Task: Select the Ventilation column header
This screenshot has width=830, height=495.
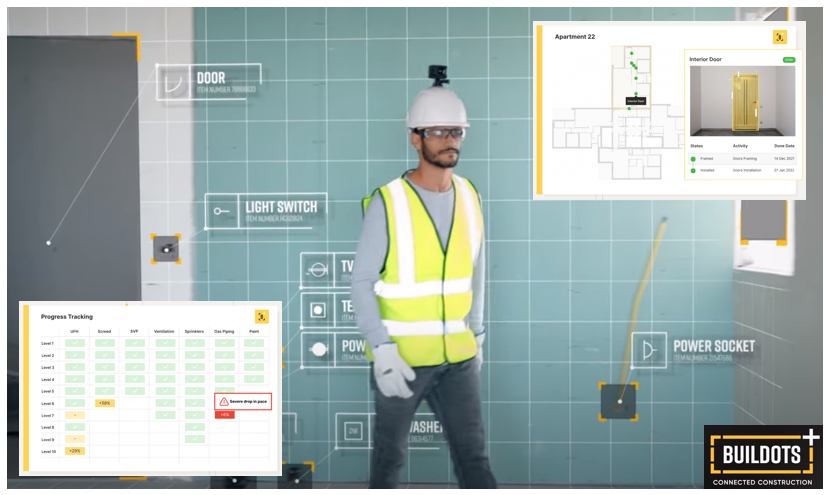Action: point(164,331)
